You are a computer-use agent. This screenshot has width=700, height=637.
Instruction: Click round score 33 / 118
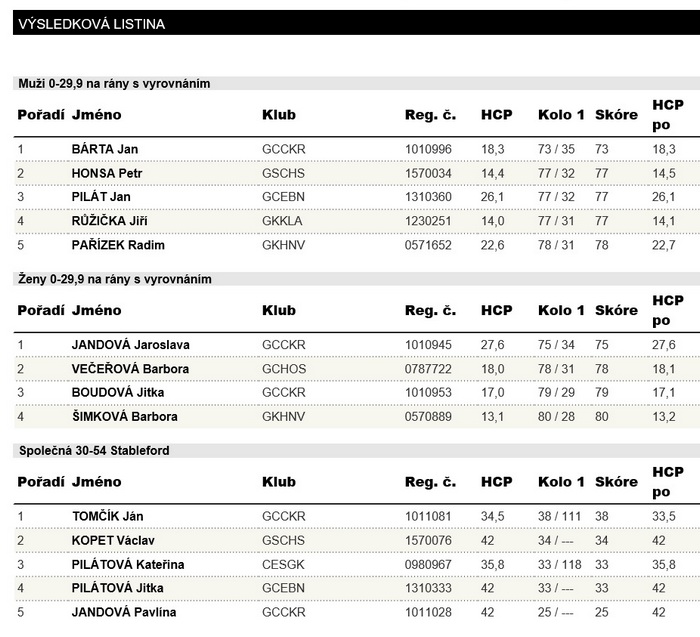[559, 565]
